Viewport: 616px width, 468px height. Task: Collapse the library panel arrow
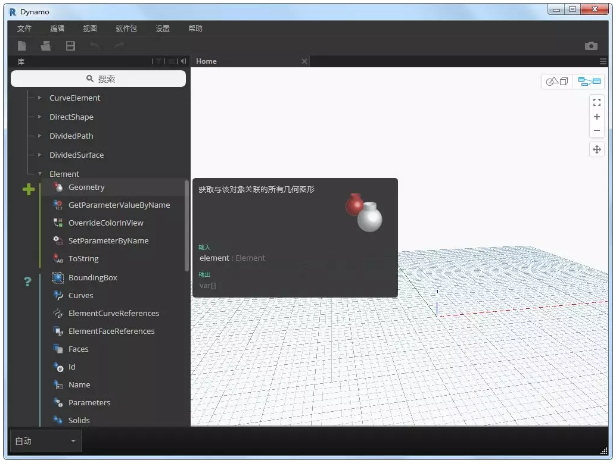pyautogui.click(x=183, y=61)
